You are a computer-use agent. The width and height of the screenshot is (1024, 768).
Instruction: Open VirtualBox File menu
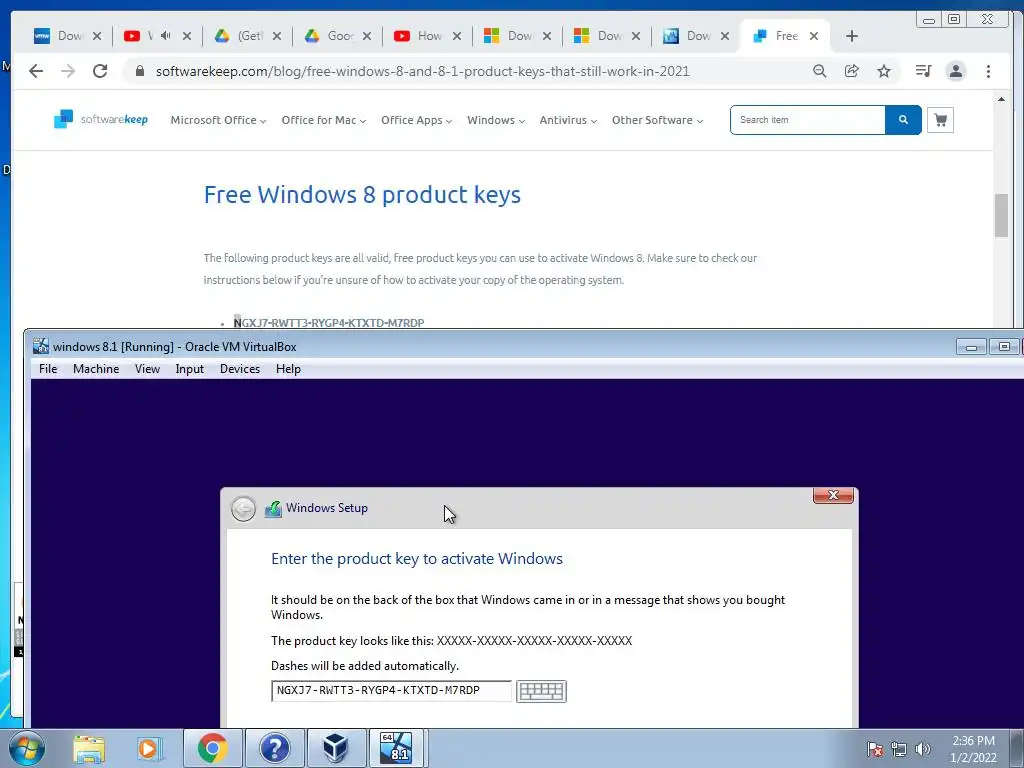pyautogui.click(x=48, y=369)
